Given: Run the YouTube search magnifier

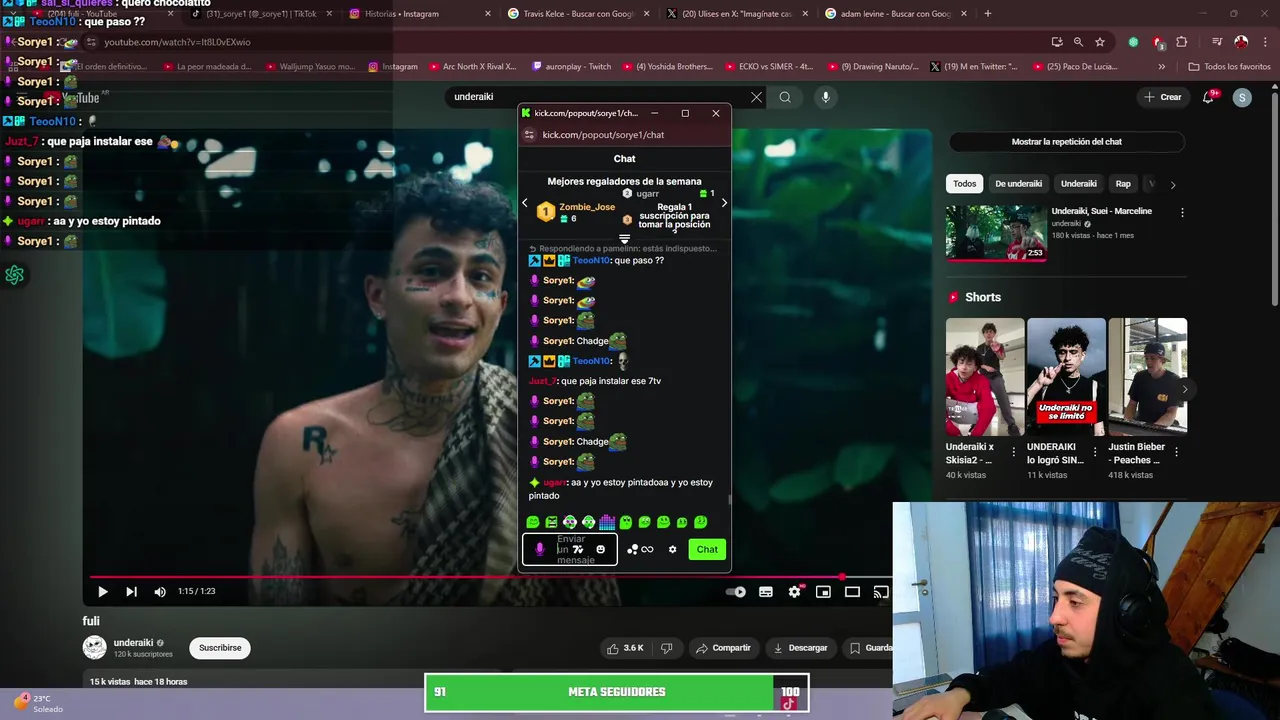Looking at the screenshot, I should pos(785,97).
